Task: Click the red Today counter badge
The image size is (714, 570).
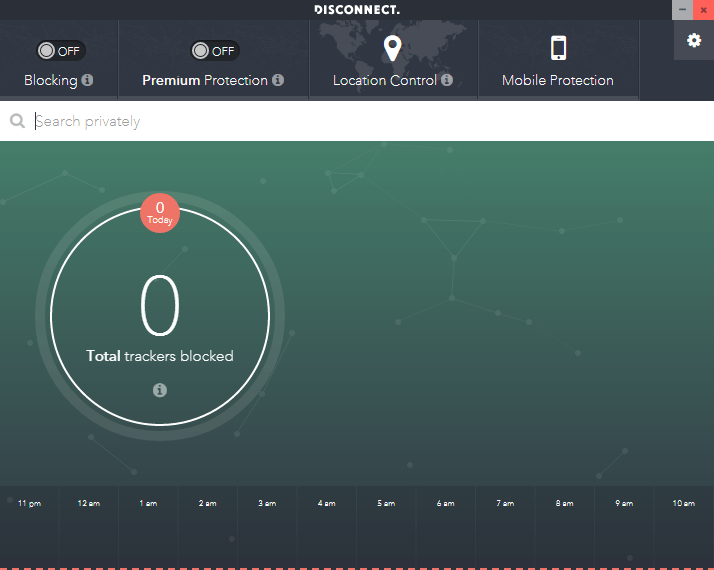Action: (x=160, y=213)
